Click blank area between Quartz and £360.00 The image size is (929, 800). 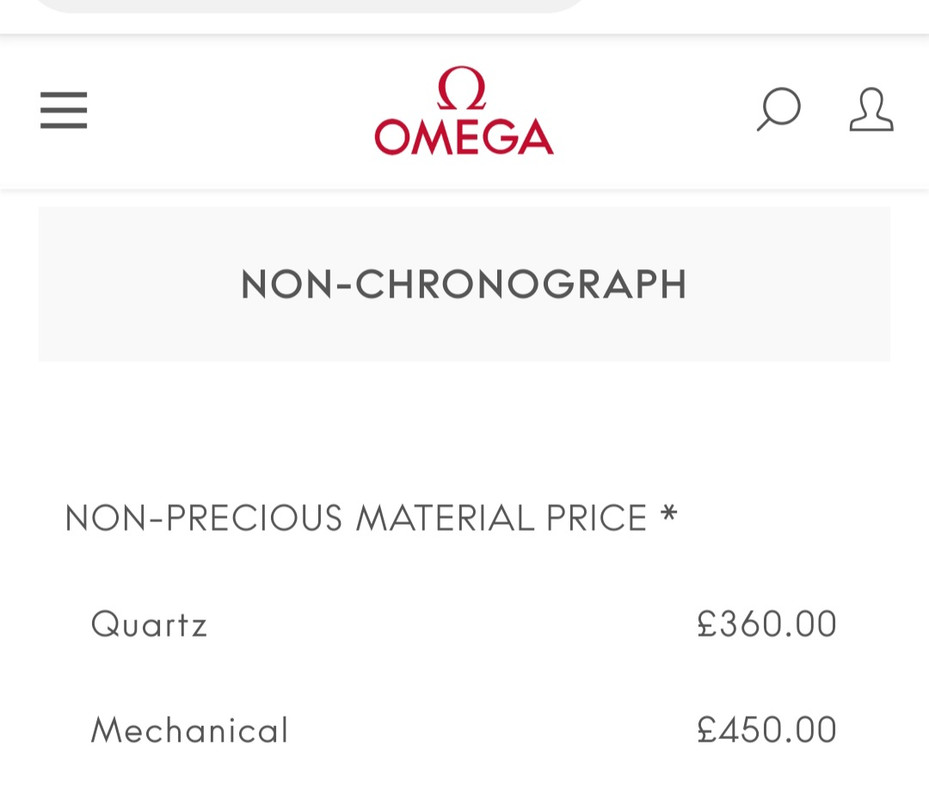[x=450, y=624]
